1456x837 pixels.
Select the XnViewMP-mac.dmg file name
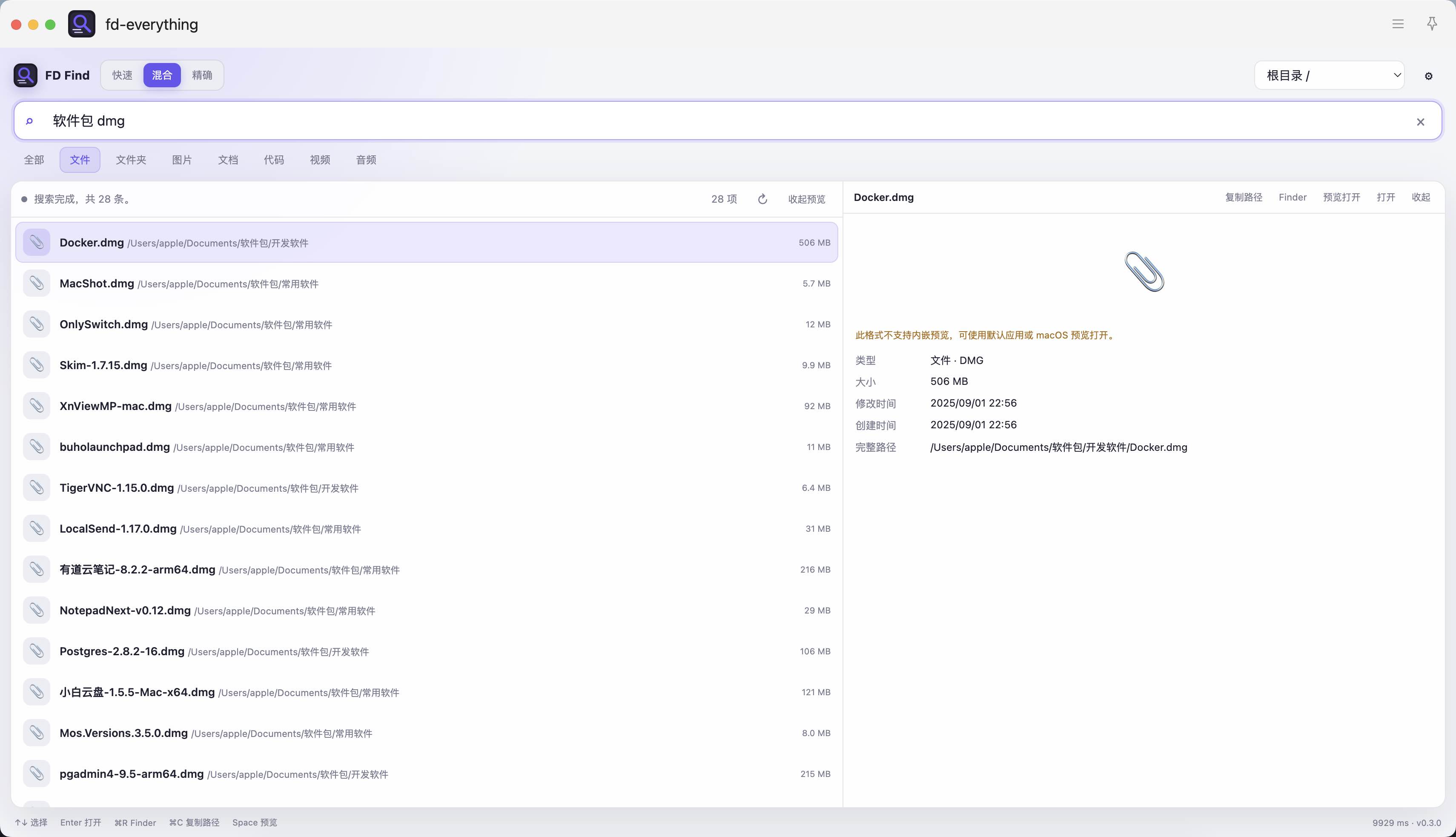(x=115, y=406)
